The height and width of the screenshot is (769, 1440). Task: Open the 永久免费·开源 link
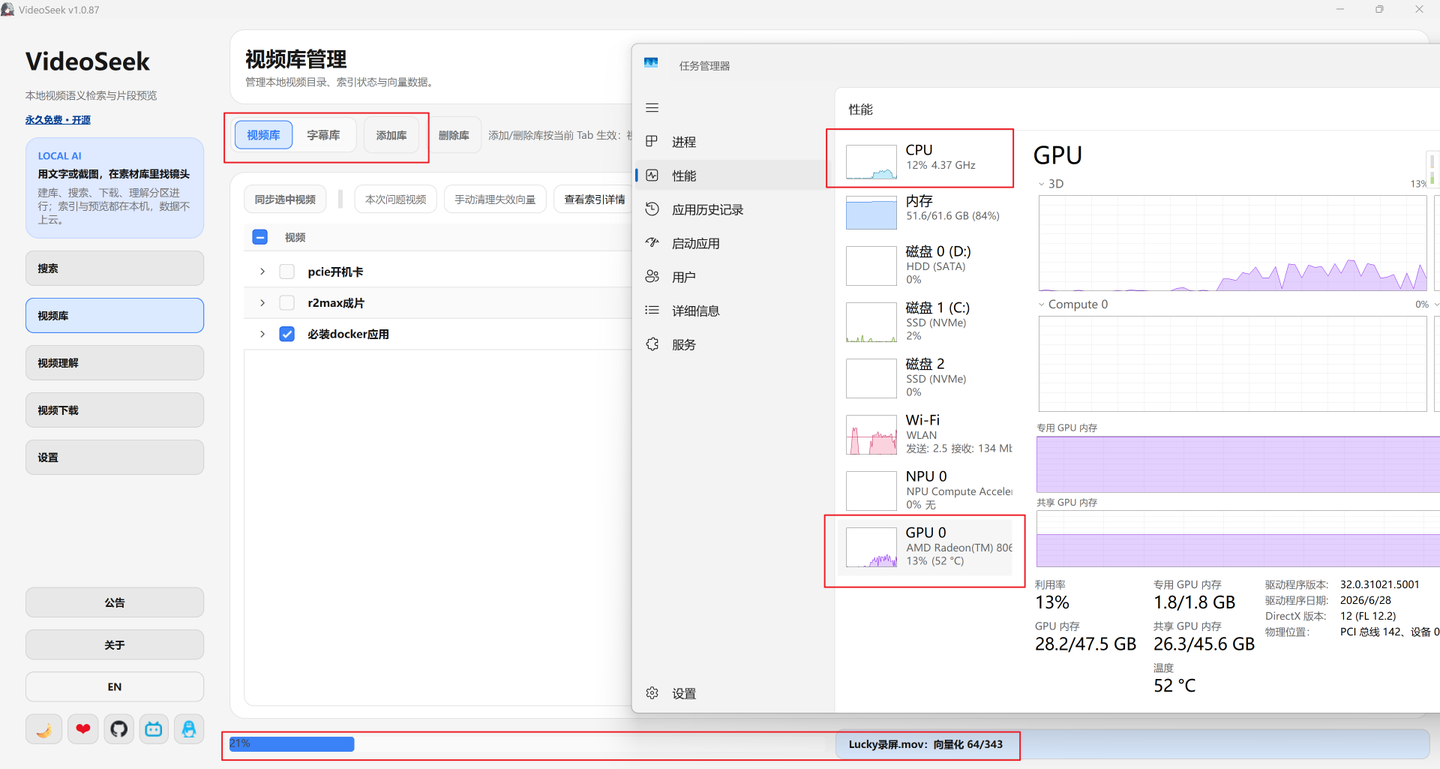click(58, 120)
